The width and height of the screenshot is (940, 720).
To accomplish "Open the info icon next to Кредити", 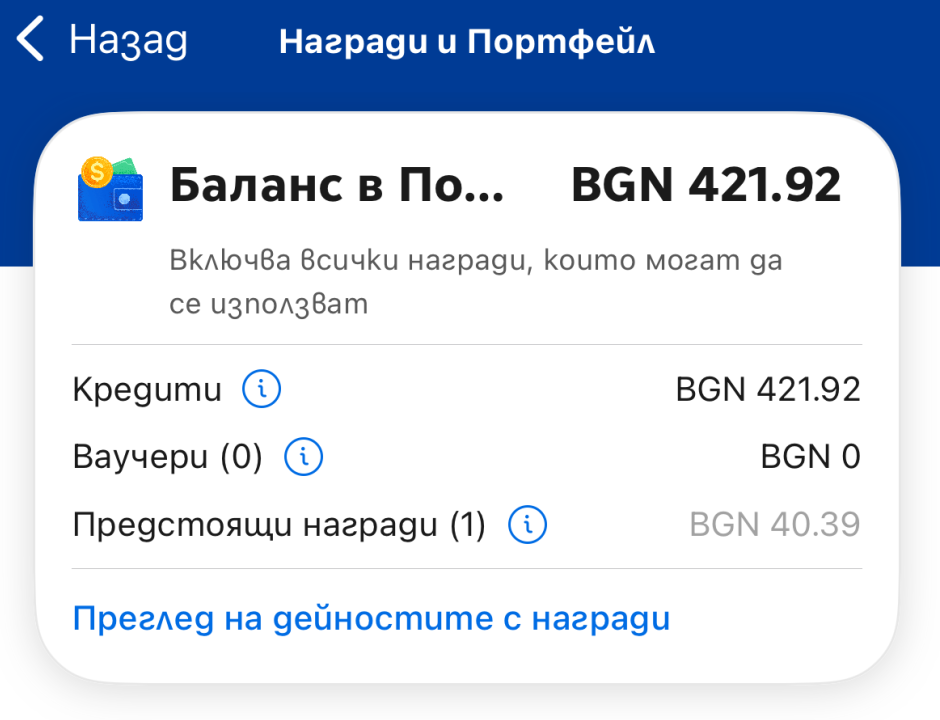I will tap(262, 389).
